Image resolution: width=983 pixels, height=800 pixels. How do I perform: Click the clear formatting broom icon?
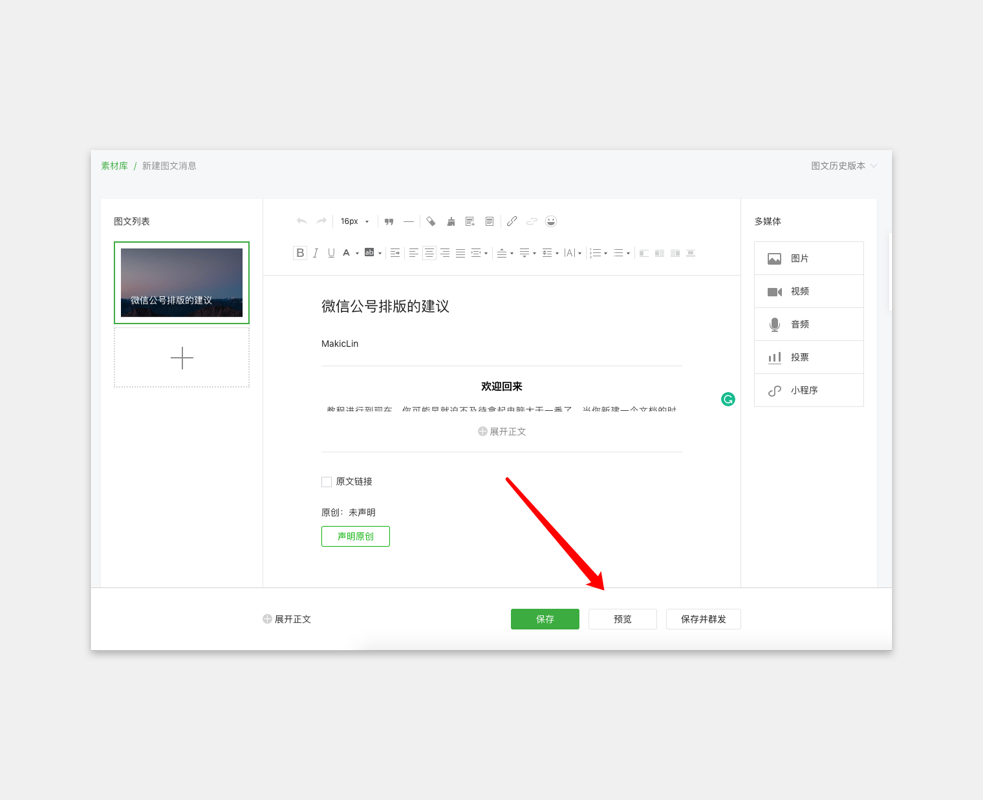[450, 221]
